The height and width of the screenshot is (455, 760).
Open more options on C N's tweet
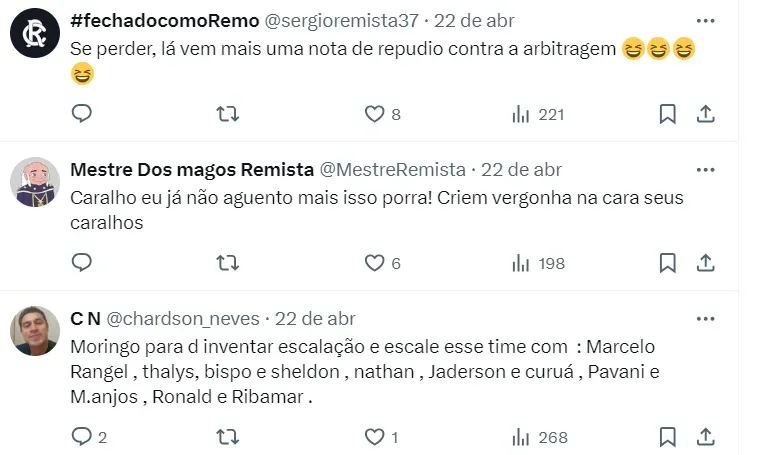tap(705, 319)
